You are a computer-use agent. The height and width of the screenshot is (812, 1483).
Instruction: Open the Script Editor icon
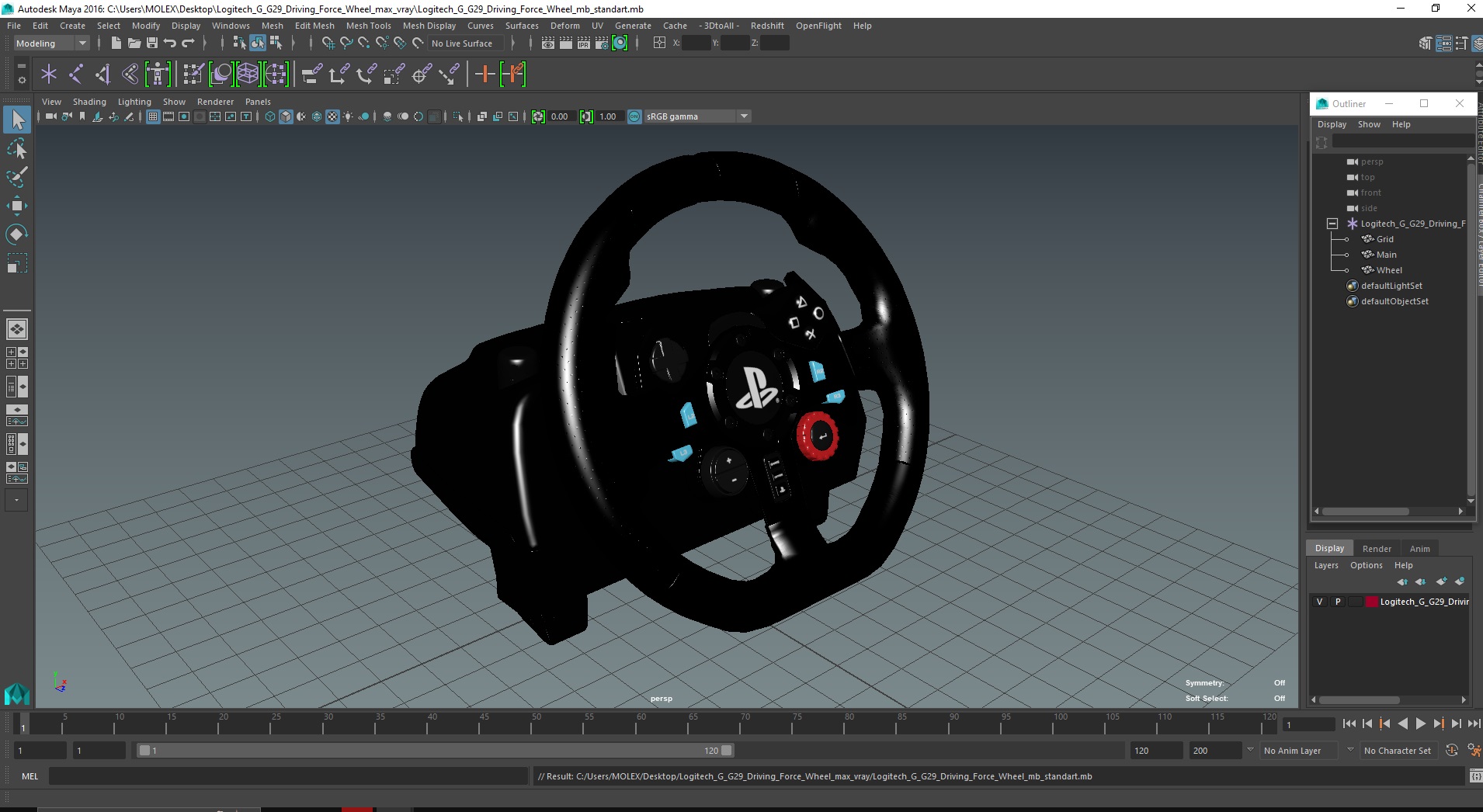point(1475,776)
